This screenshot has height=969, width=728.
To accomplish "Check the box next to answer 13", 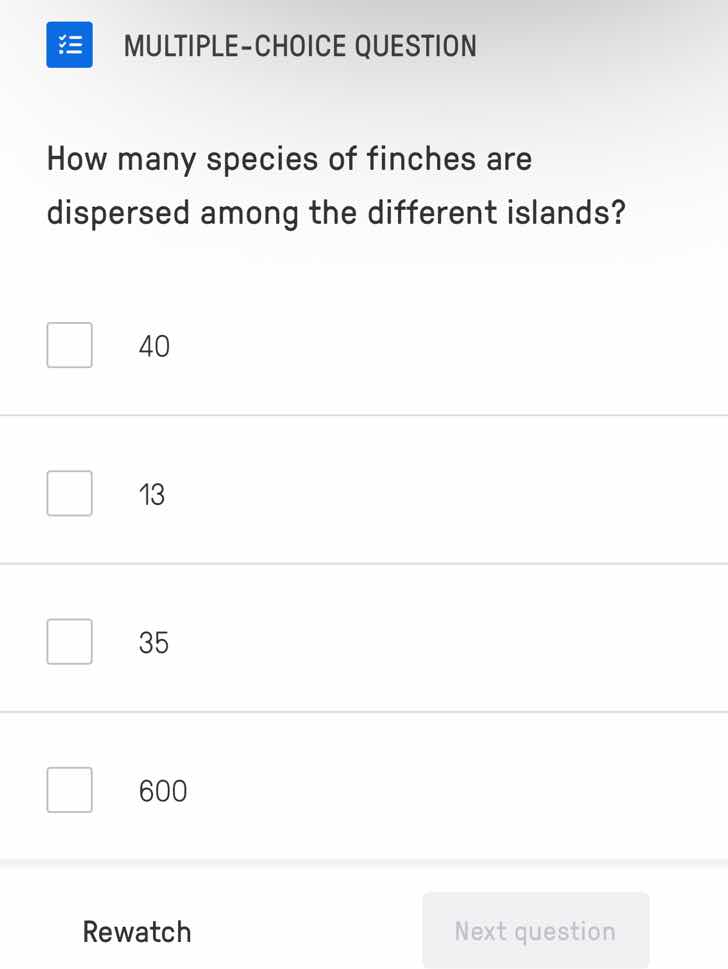I will (69, 493).
